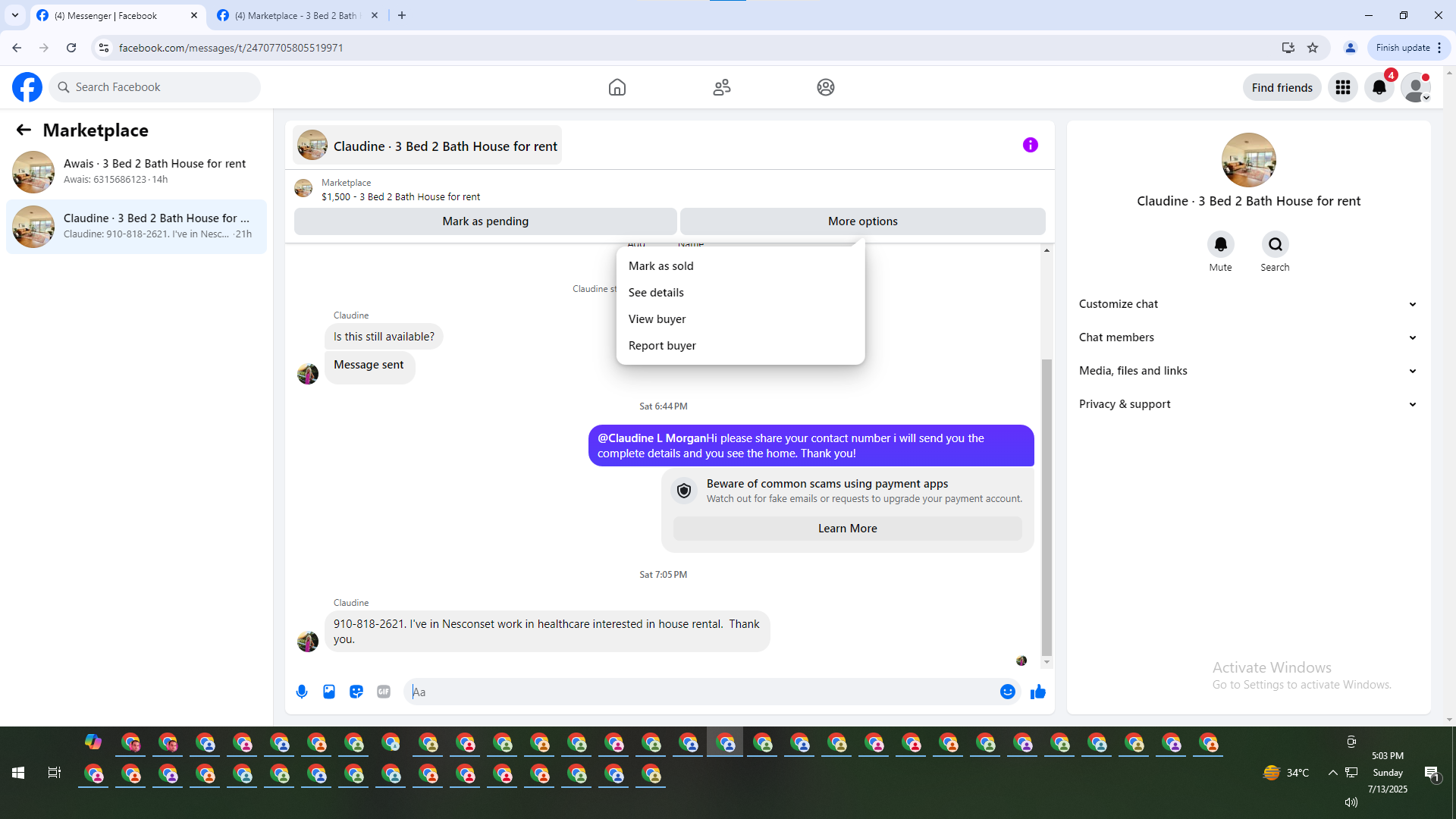The image size is (1456, 819).
Task: Choose Mark as sold option
Action: [661, 266]
